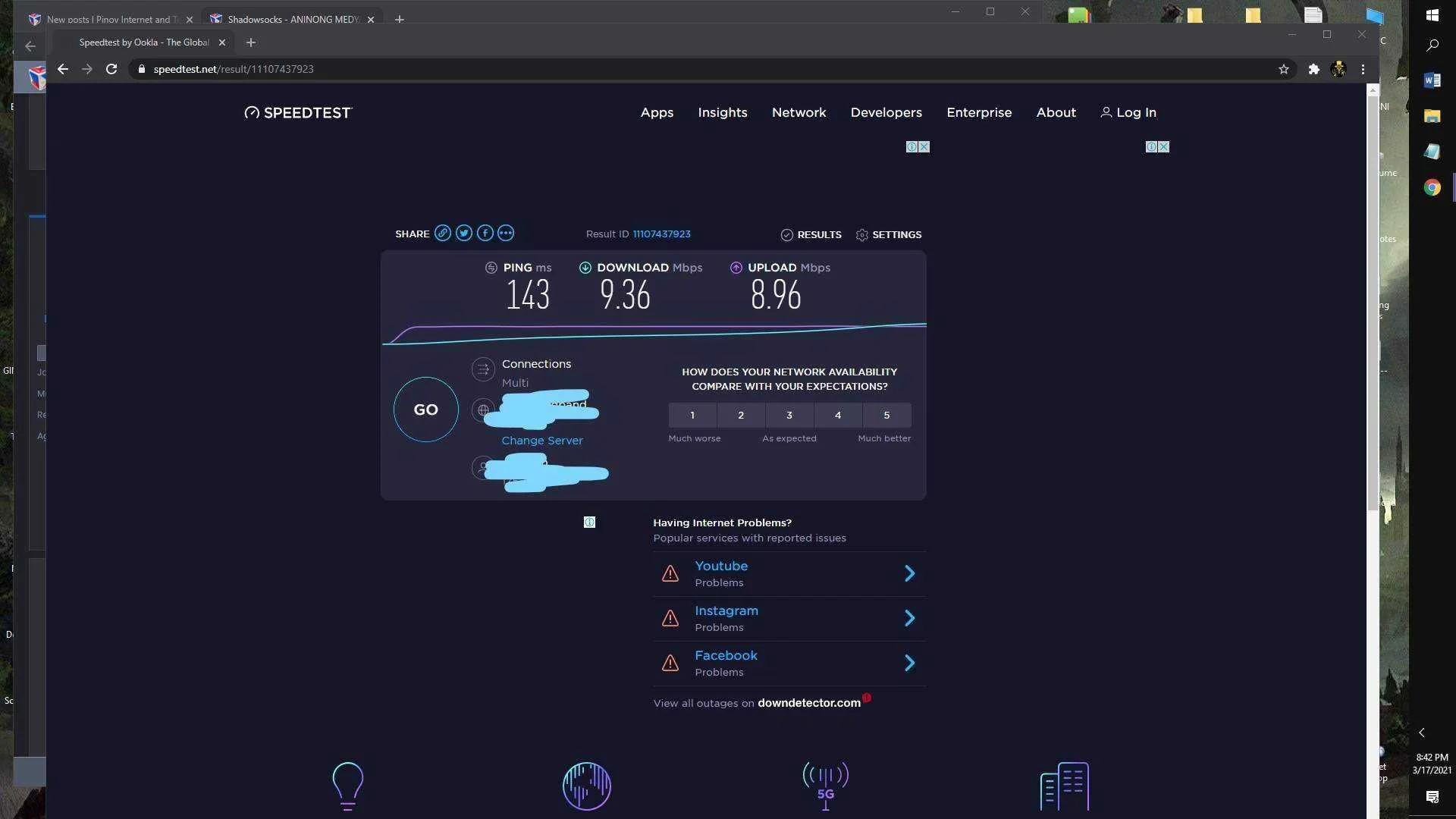Open Chrome profile avatar
Screen dimensions: 1456x819
(1338, 69)
